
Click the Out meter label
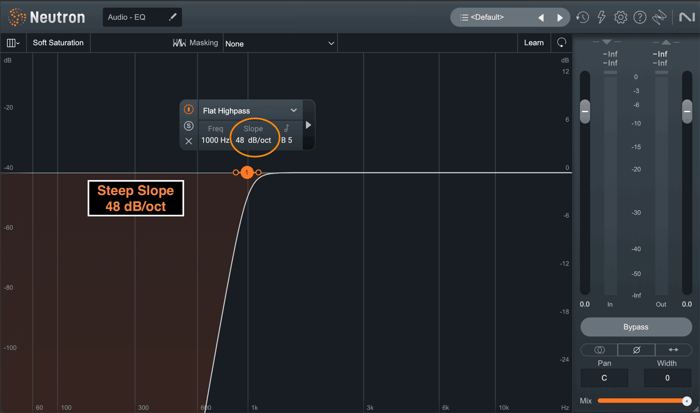click(x=661, y=305)
